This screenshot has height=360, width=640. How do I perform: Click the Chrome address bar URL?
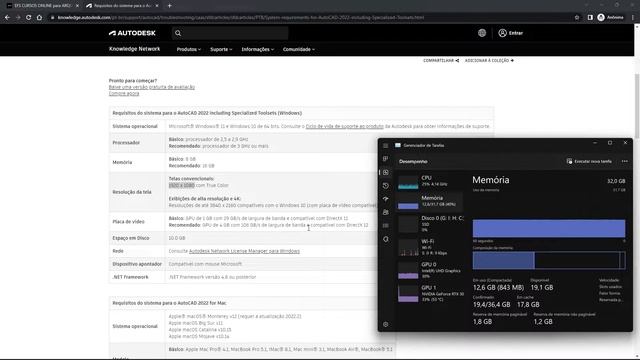point(241,18)
